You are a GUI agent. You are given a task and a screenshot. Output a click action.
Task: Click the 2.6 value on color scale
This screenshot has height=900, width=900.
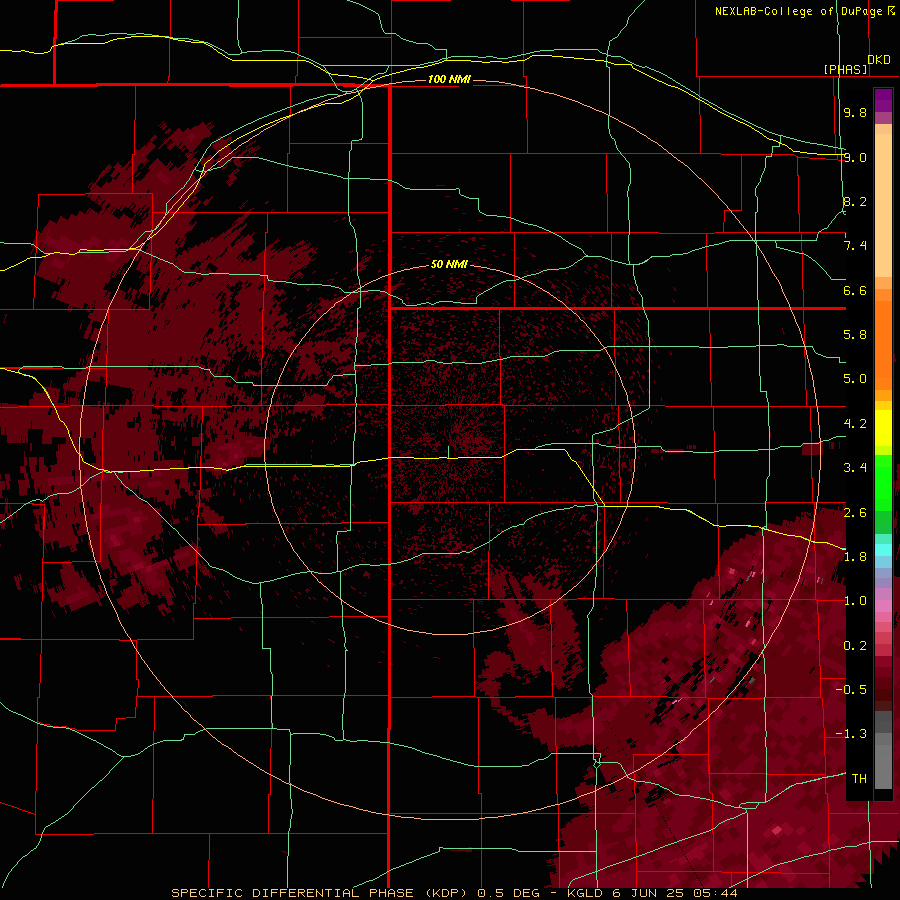pos(855,513)
